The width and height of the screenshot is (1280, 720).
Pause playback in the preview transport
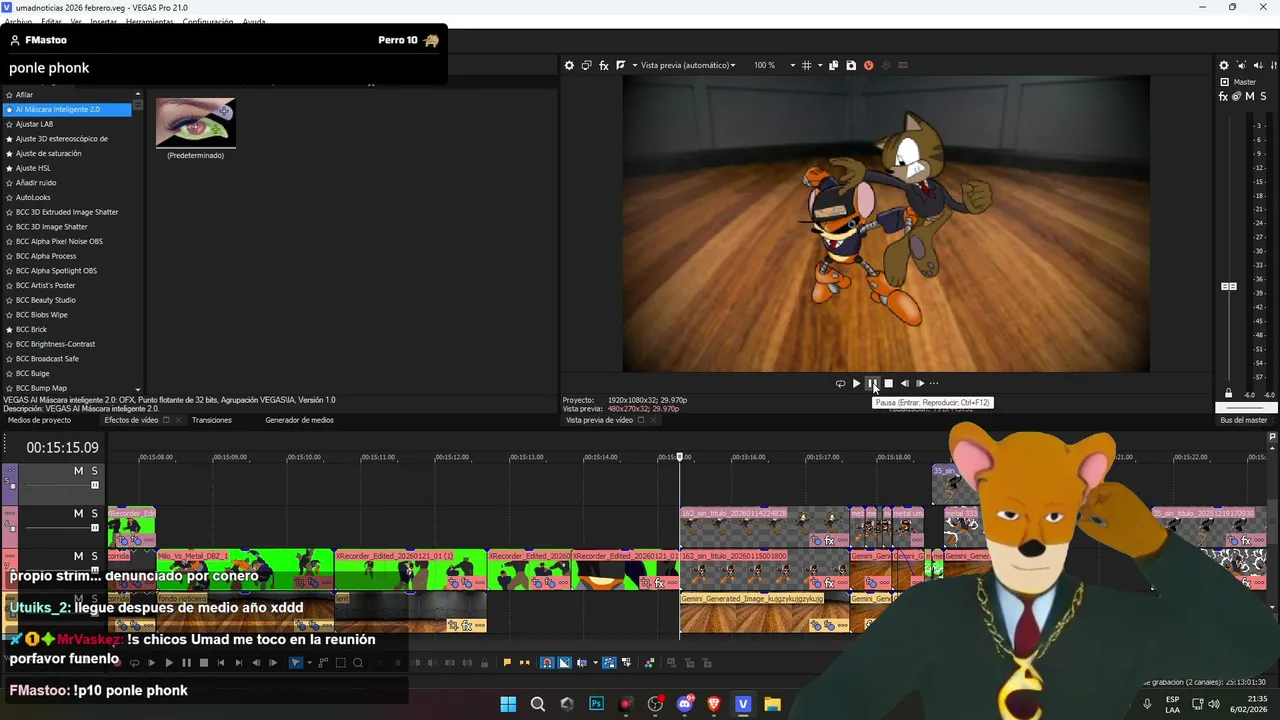[x=872, y=384]
